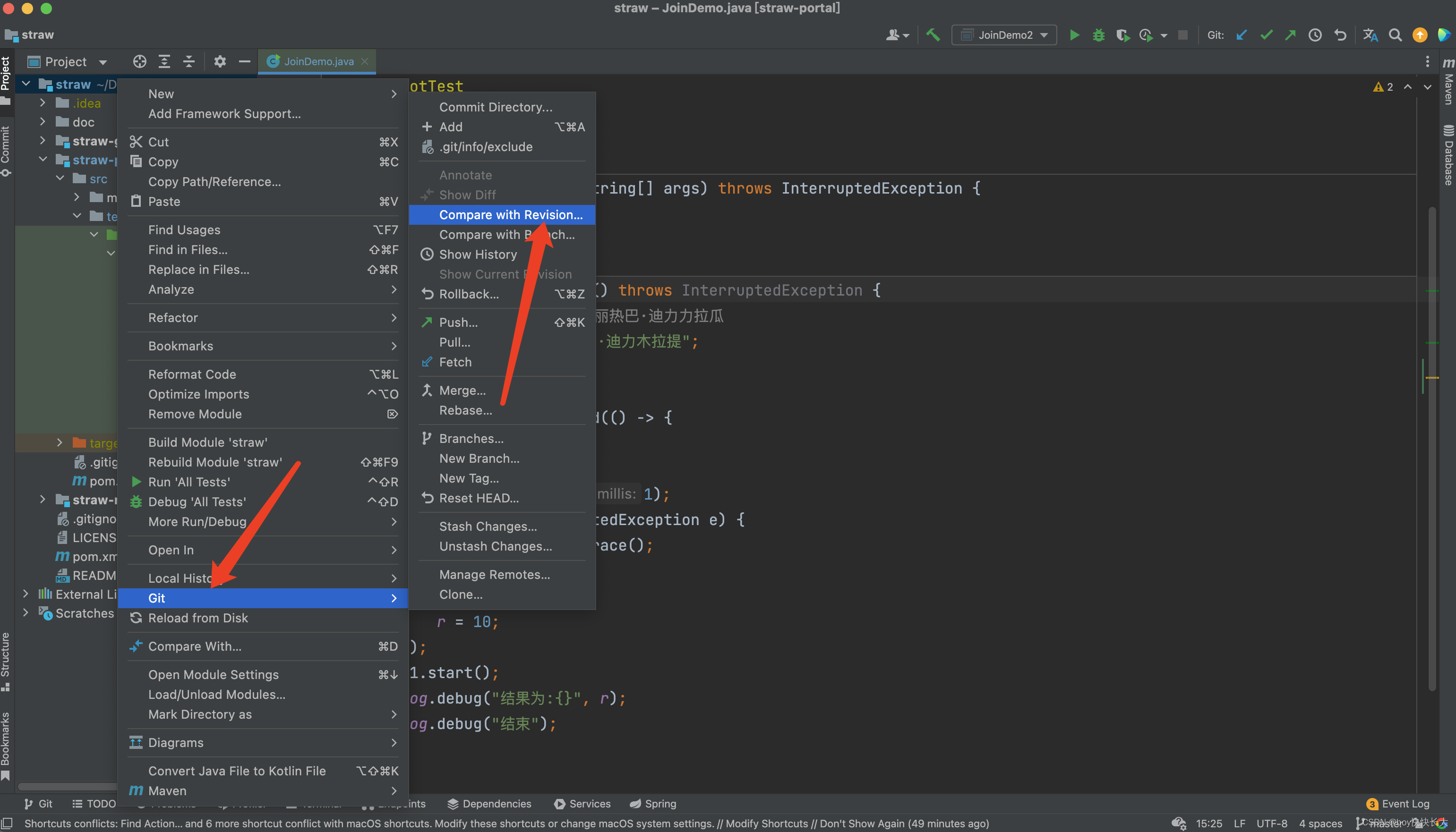Open the Refactor submenu
This screenshot has height=832, width=1456.
(x=263, y=318)
